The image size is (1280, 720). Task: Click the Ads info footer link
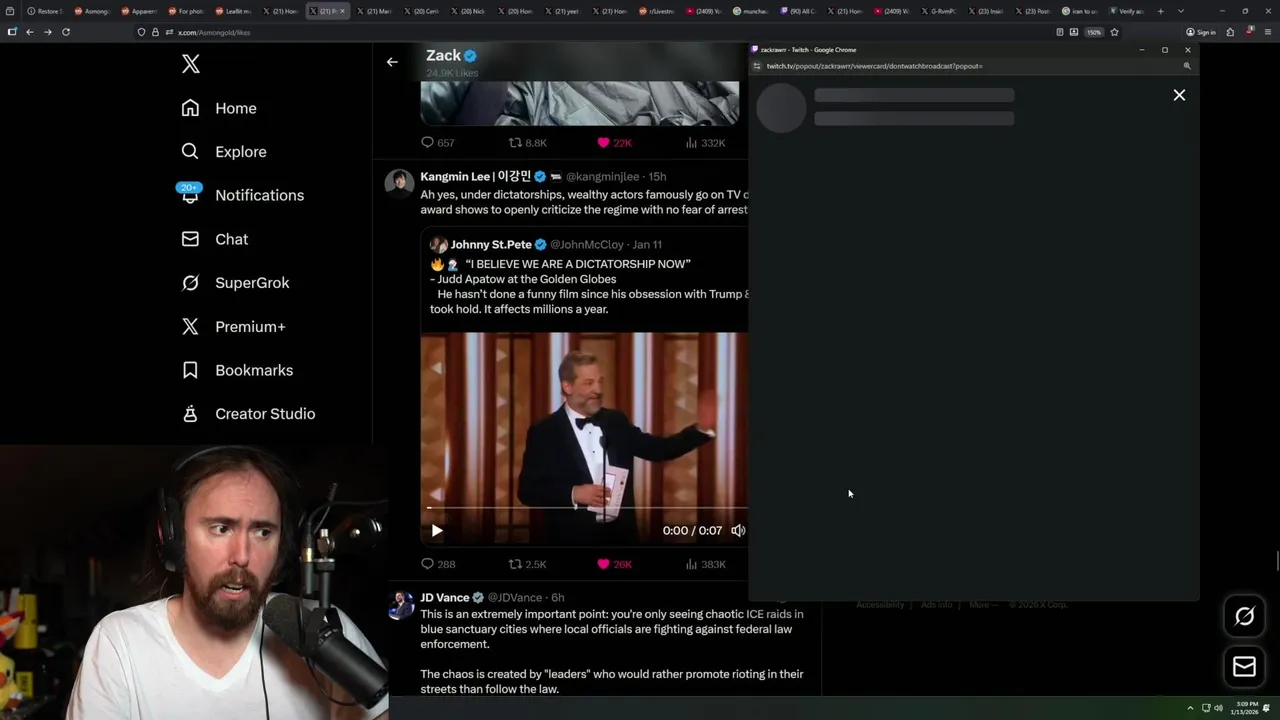pyautogui.click(x=937, y=605)
